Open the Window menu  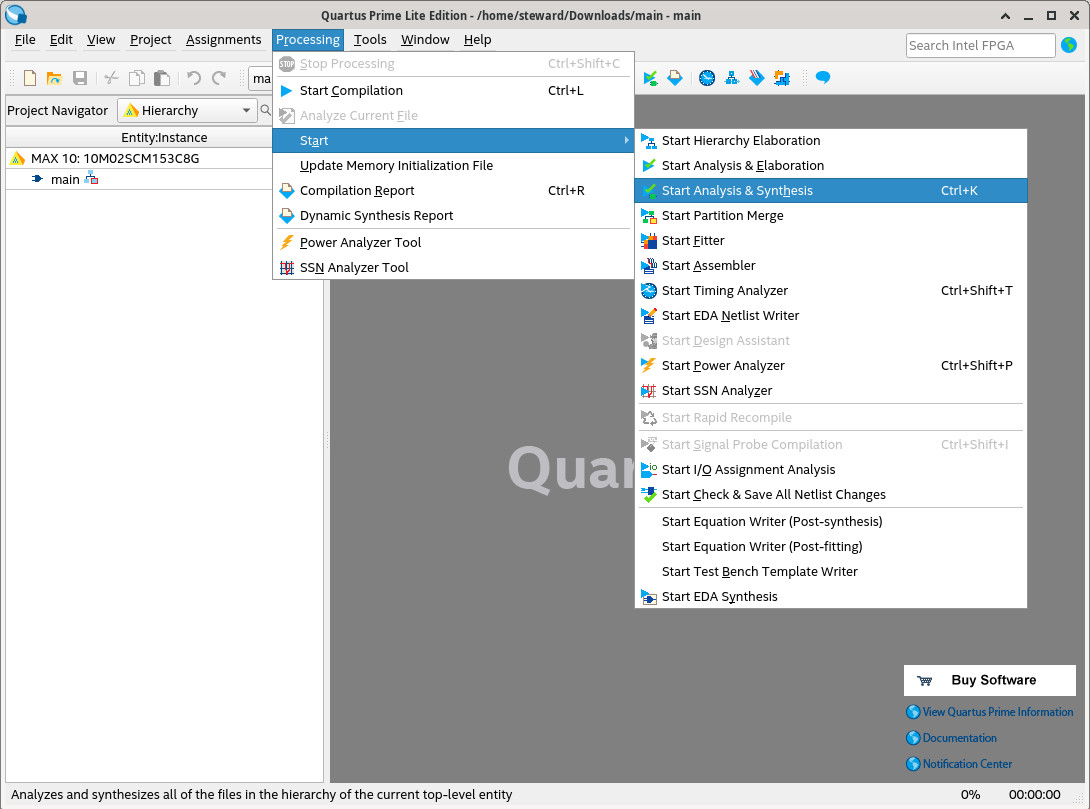tap(425, 40)
